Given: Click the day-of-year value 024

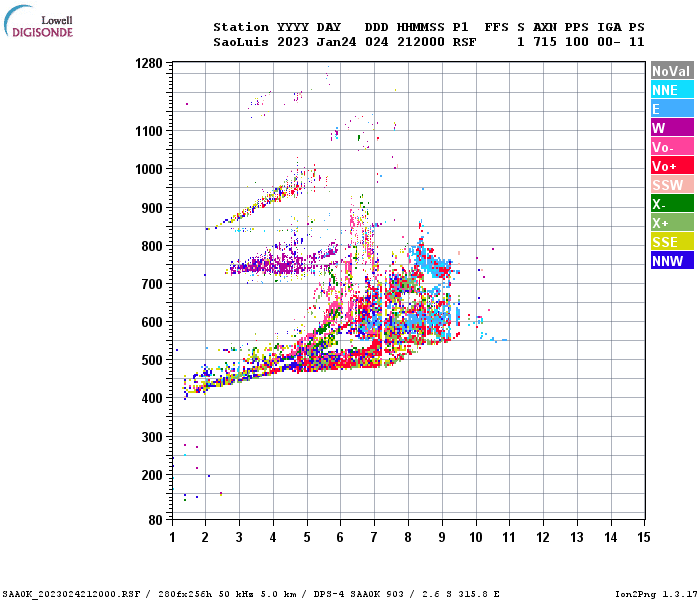Looking at the screenshot, I should (376, 42).
